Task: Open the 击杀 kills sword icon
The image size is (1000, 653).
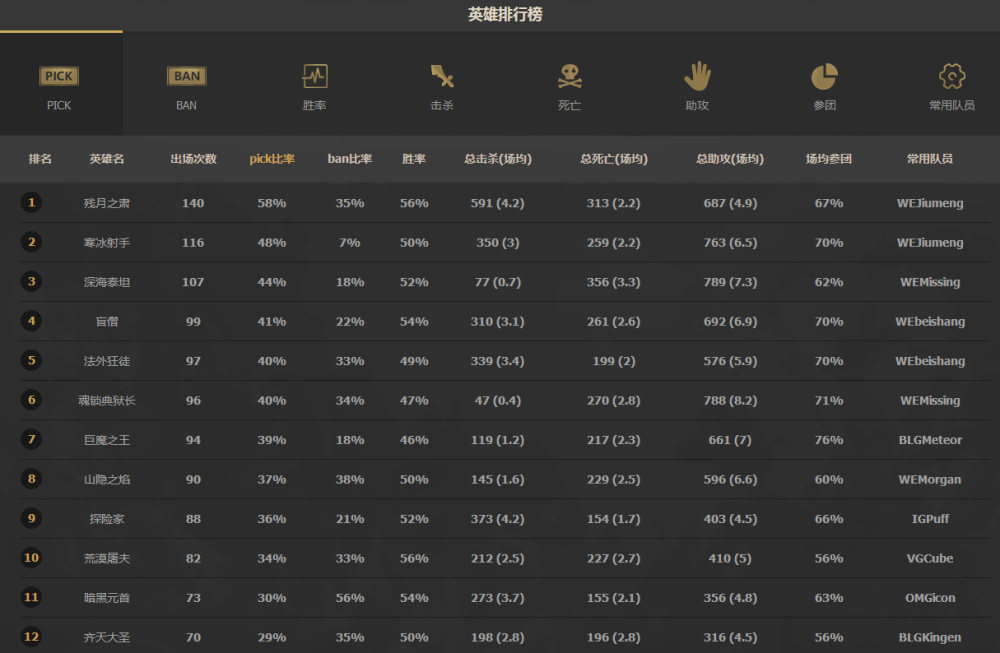Action: pyautogui.click(x=442, y=77)
